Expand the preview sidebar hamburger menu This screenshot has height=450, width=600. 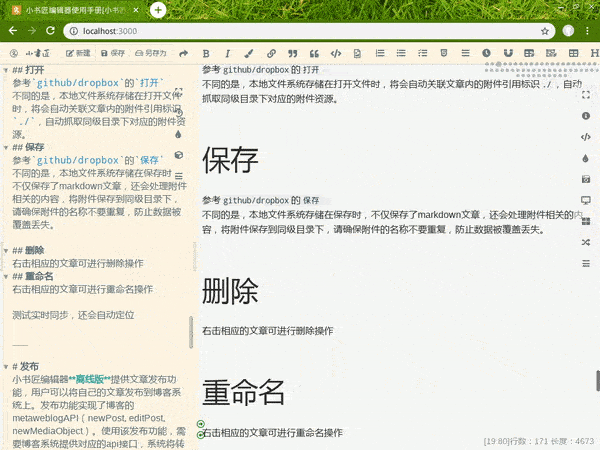point(586,263)
